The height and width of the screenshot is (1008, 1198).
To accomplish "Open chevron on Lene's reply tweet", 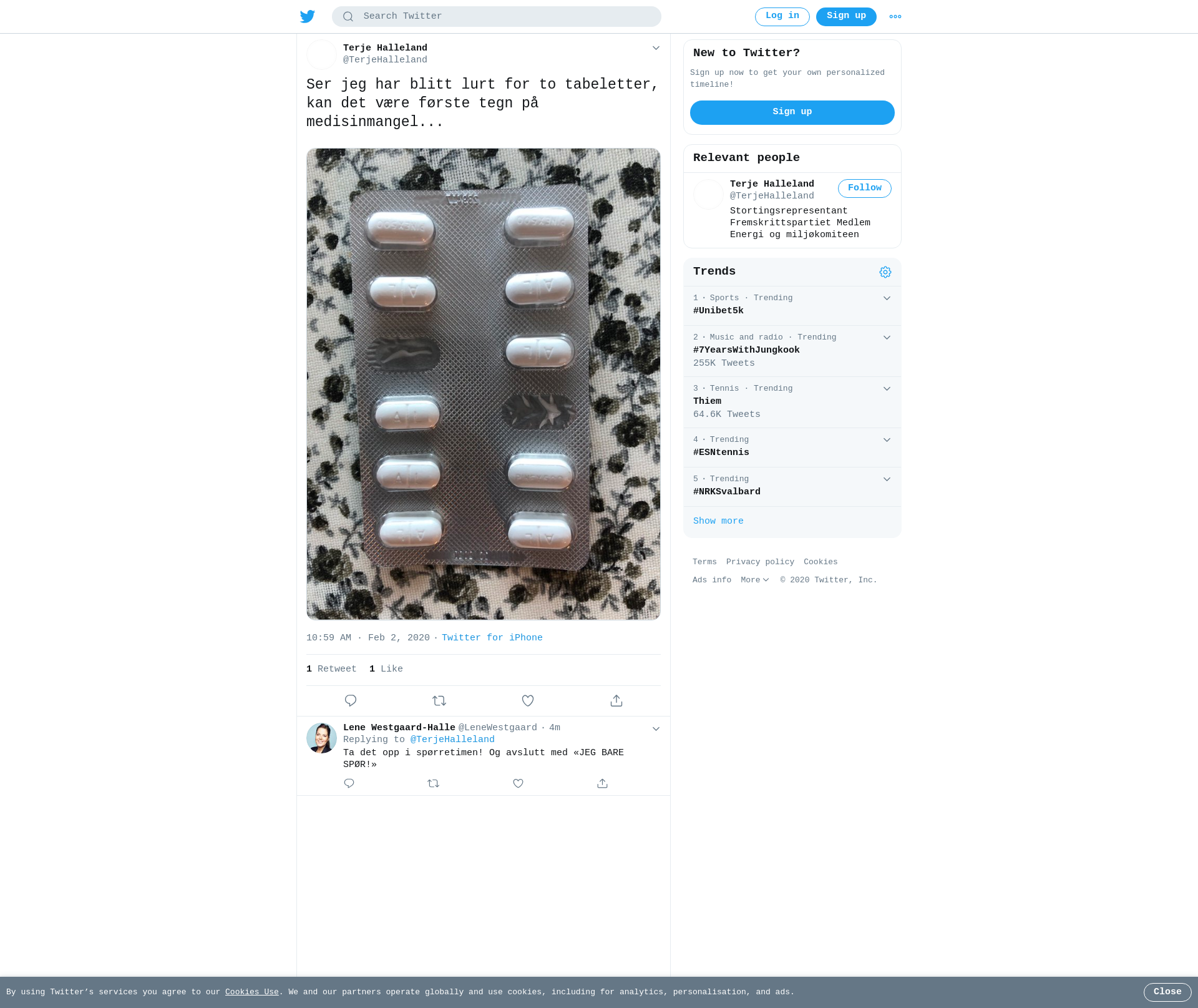I will pyautogui.click(x=656, y=729).
